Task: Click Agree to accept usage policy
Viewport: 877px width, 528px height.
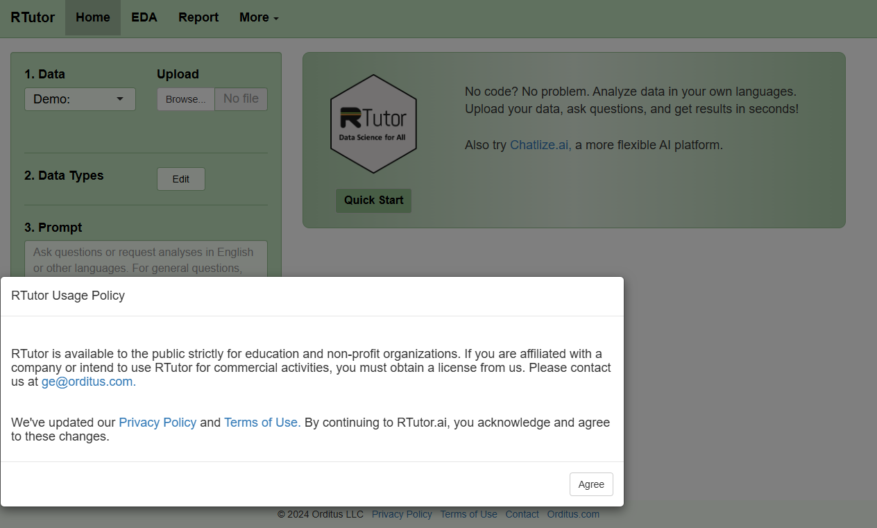Action: click(591, 484)
